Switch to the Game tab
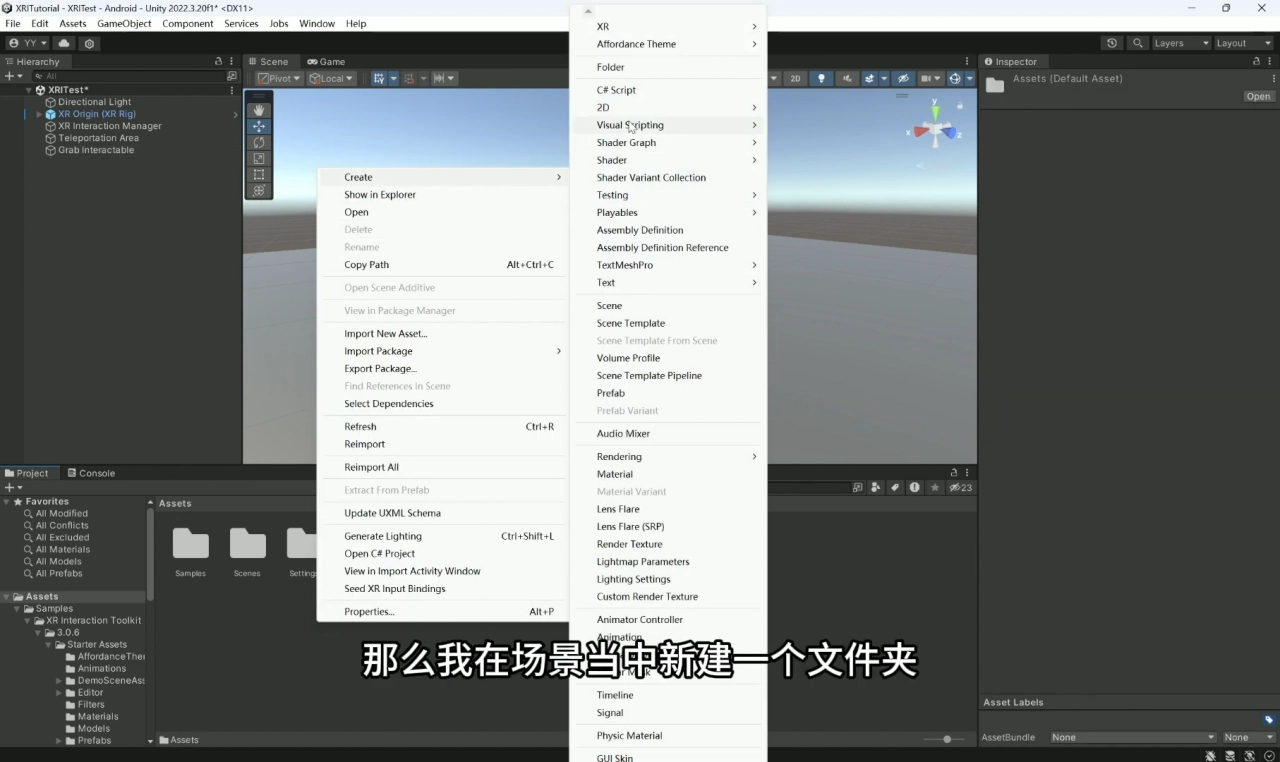This screenshot has height=762, width=1280. (326, 61)
